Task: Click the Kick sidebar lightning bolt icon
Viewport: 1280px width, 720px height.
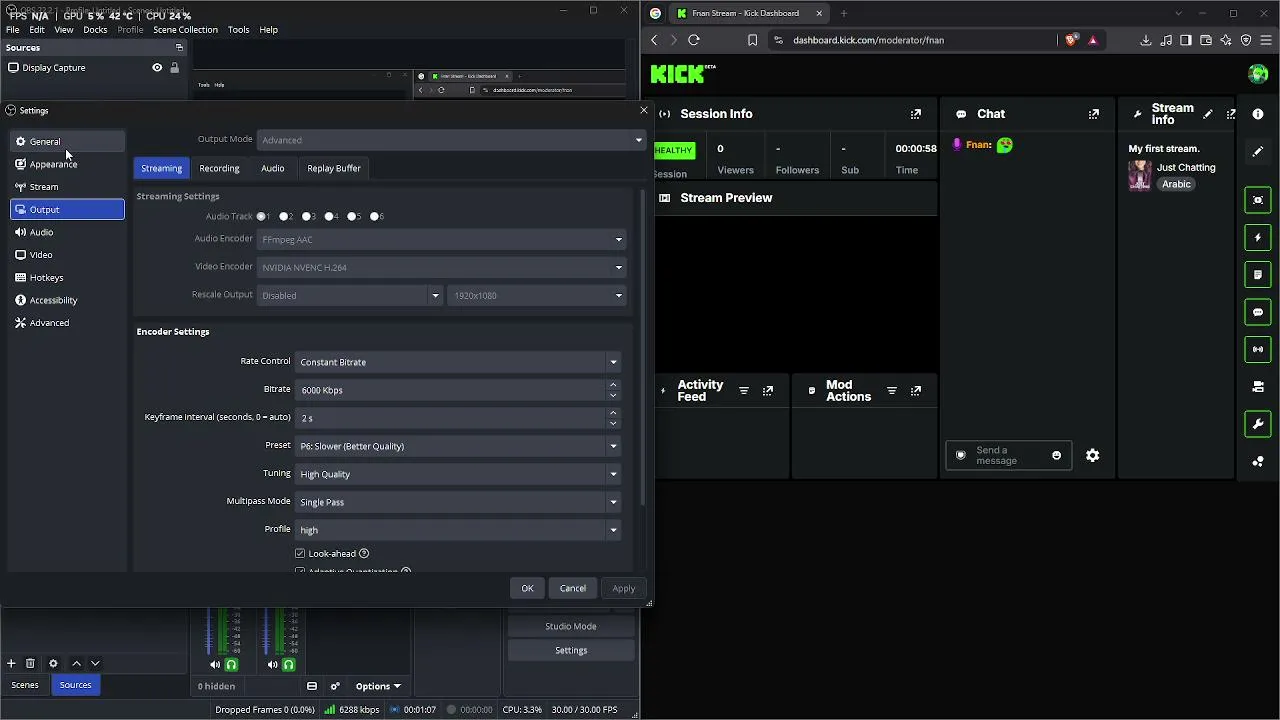Action: coord(1258,237)
